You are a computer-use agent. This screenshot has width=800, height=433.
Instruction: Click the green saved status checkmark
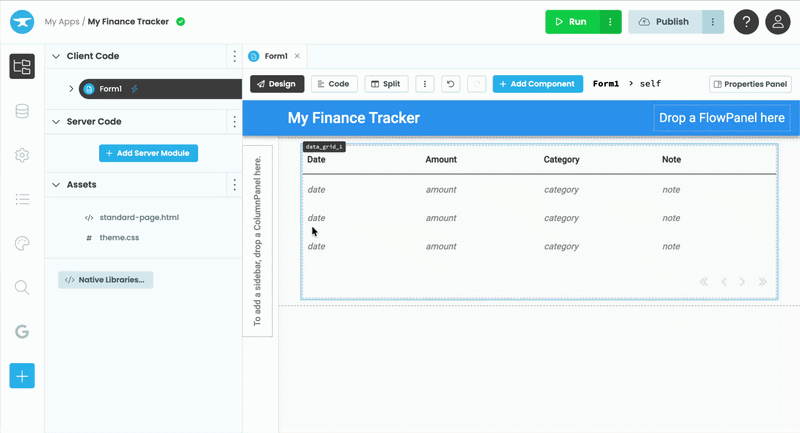pyautogui.click(x=181, y=21)
